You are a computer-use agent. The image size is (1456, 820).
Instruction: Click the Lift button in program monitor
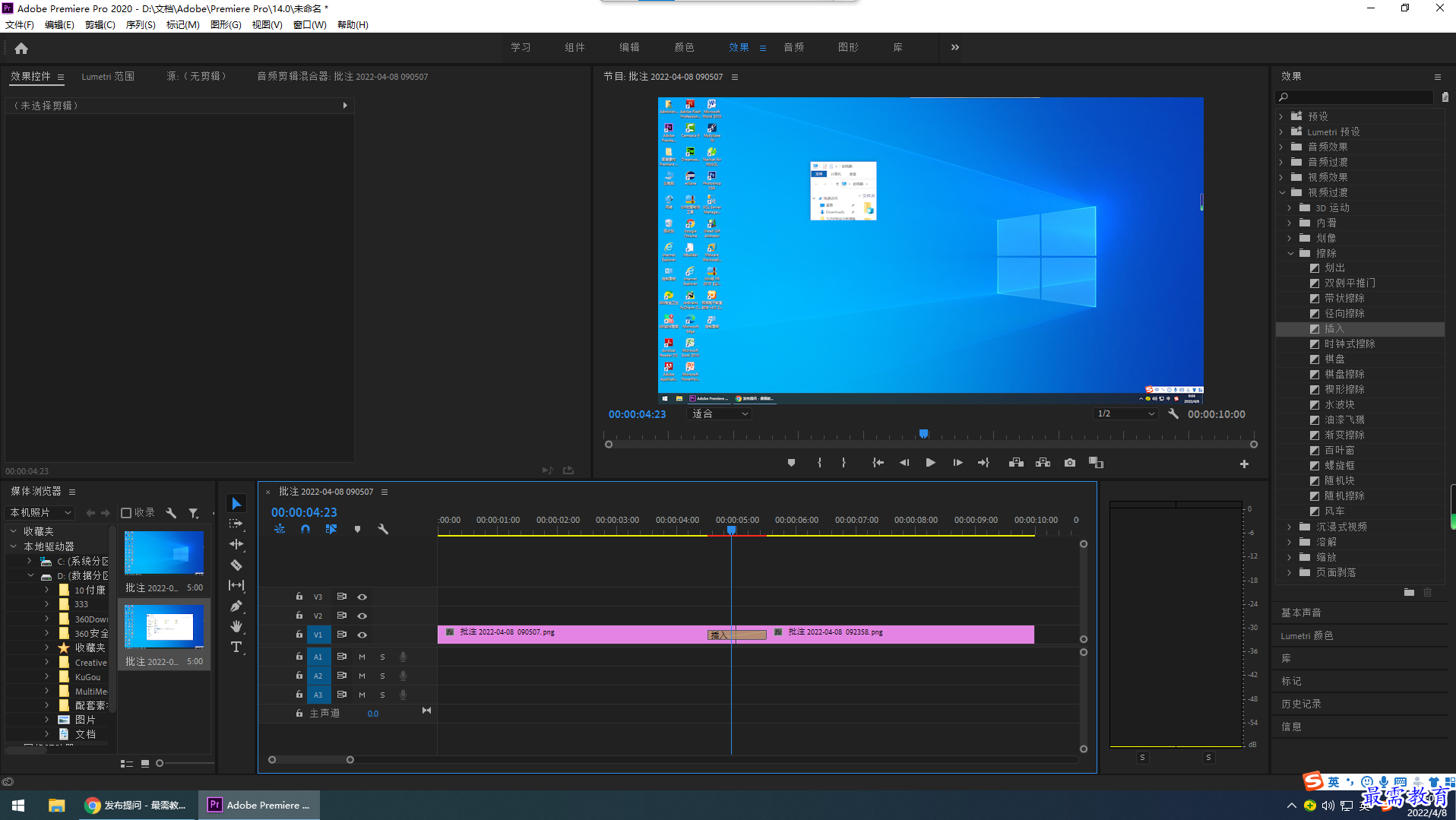click(x=1016, y=463)
